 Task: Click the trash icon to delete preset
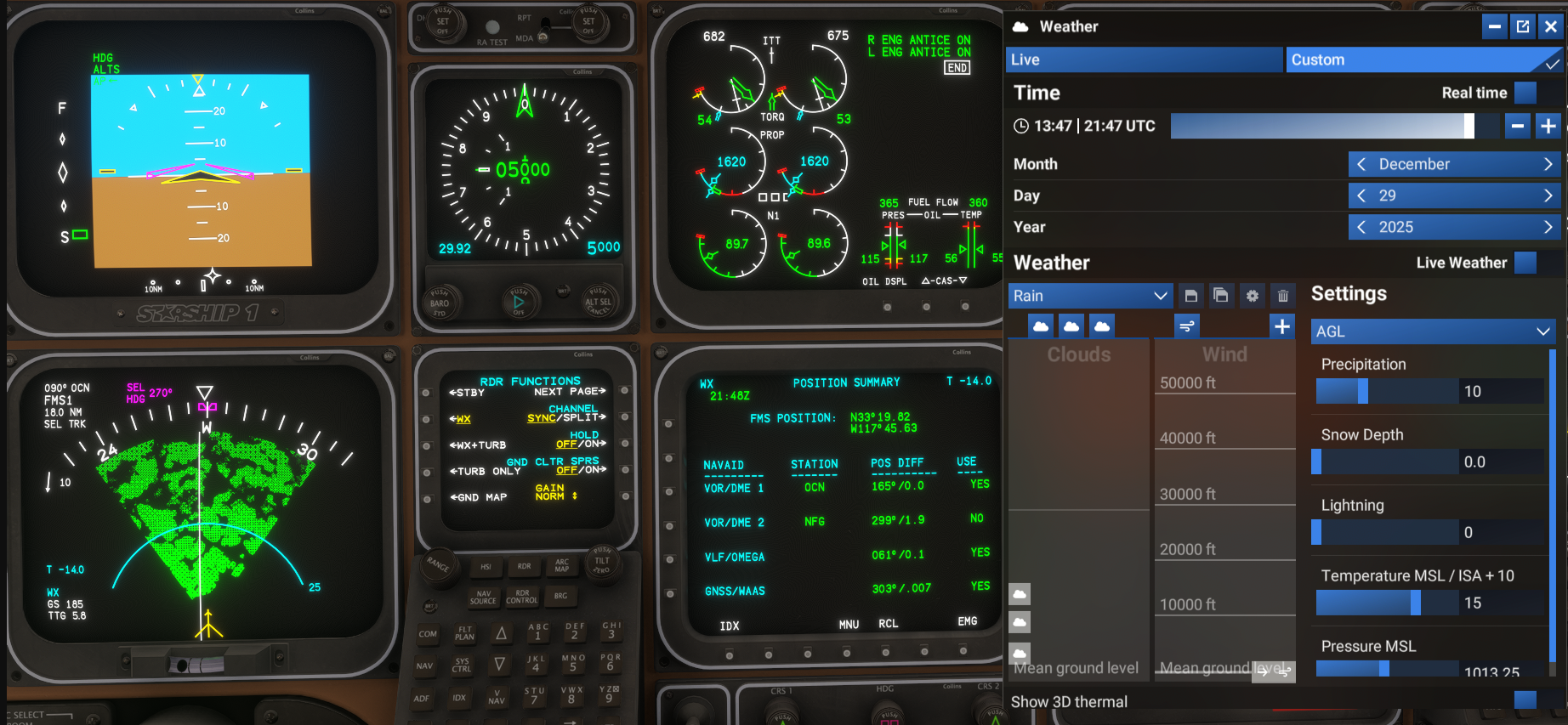pyautogui.click(x=1283, y=296)
